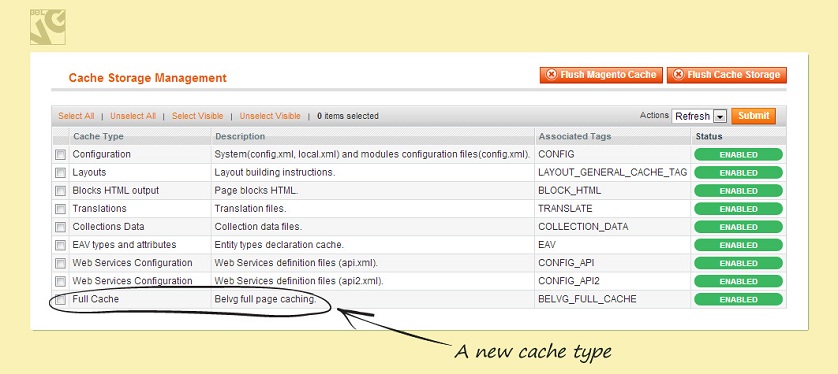838x374 pixels.
Task: Check the Blocks HTML output checkbox
Action: 60,191
